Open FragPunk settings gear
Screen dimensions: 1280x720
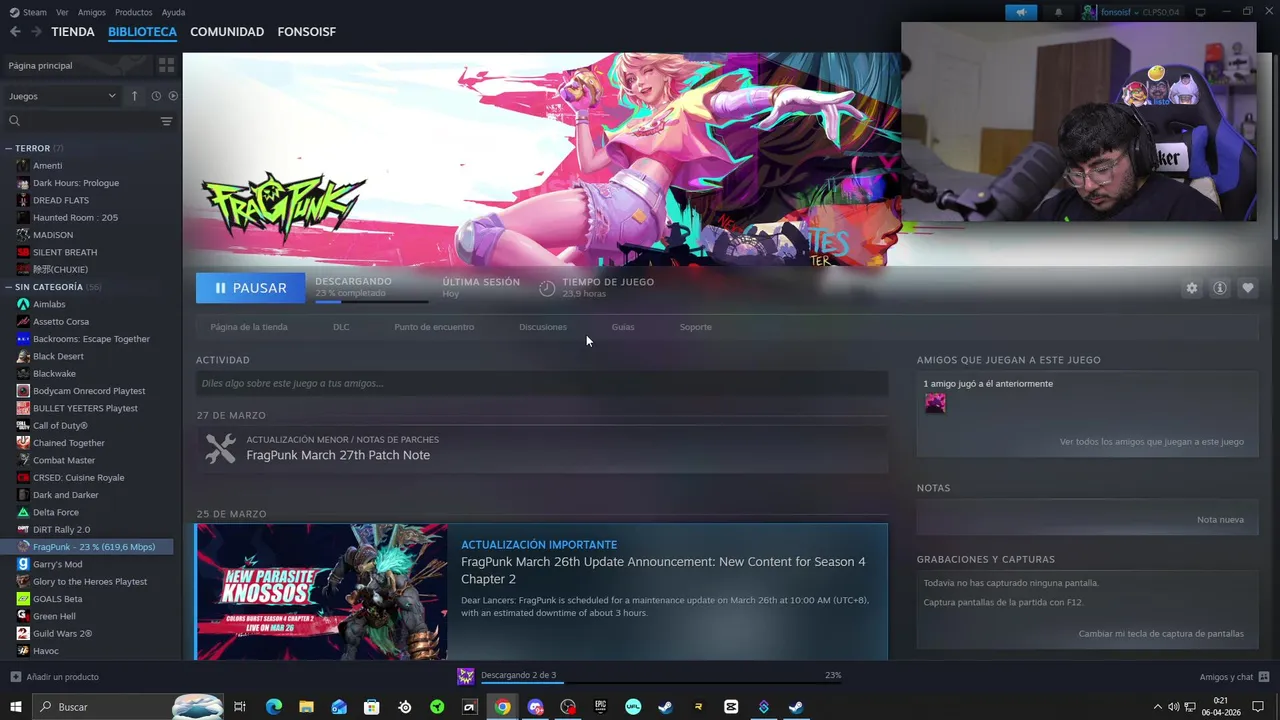coord(1191,288)
